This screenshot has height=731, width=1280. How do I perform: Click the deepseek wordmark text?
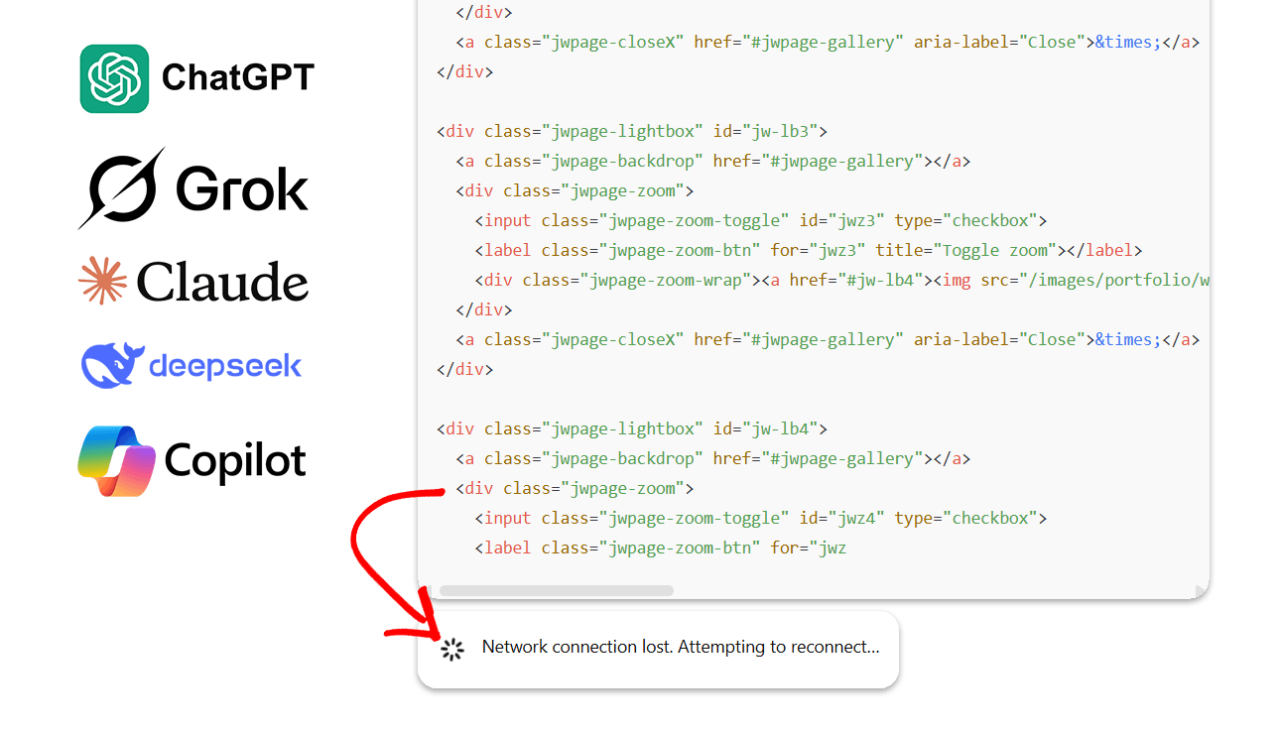click(x=225, y=366)
